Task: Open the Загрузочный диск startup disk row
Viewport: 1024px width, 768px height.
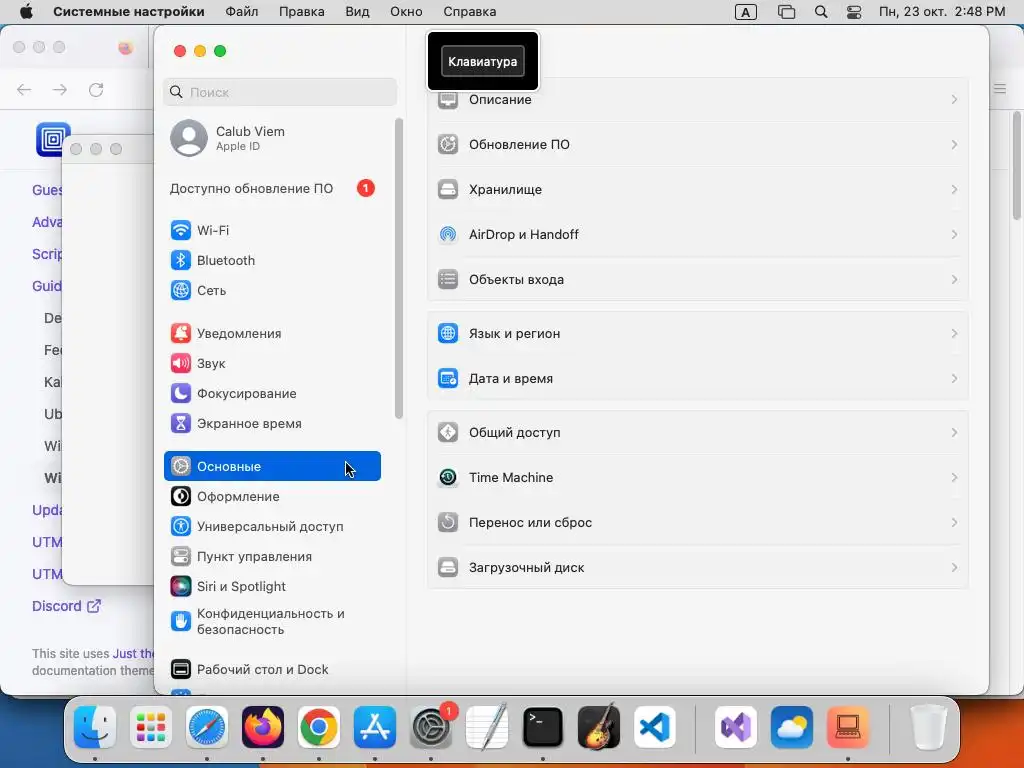Action: pos(698,568)
